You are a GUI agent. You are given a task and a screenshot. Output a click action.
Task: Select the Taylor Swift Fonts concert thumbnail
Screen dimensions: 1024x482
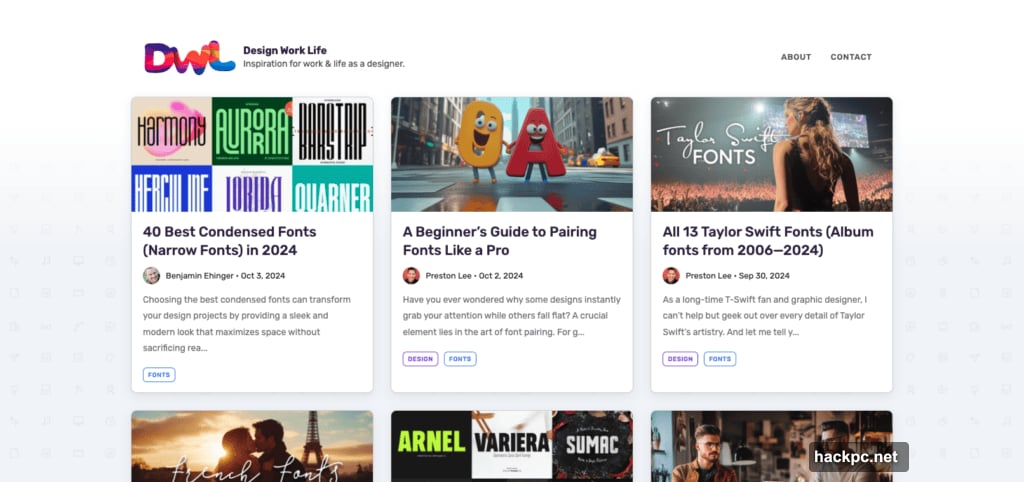point(772,154)
